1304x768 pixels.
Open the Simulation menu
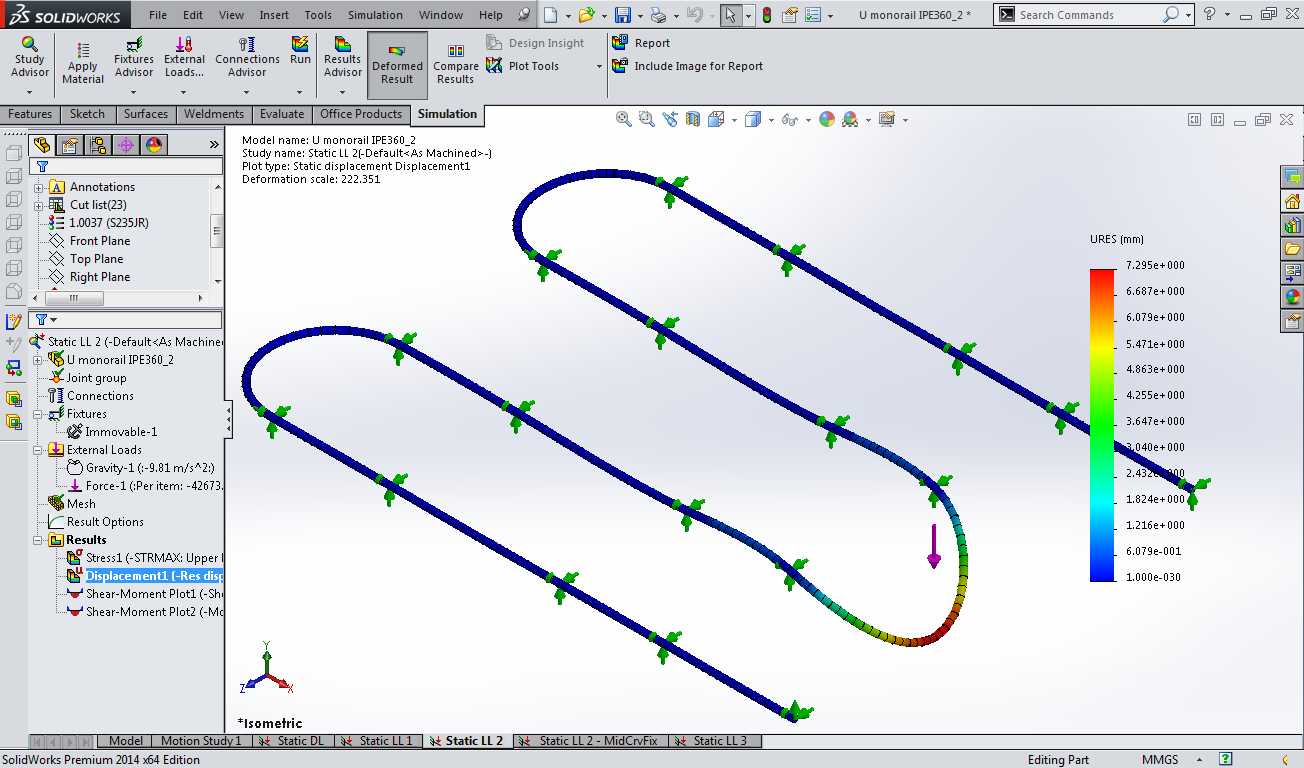[375, 15]
